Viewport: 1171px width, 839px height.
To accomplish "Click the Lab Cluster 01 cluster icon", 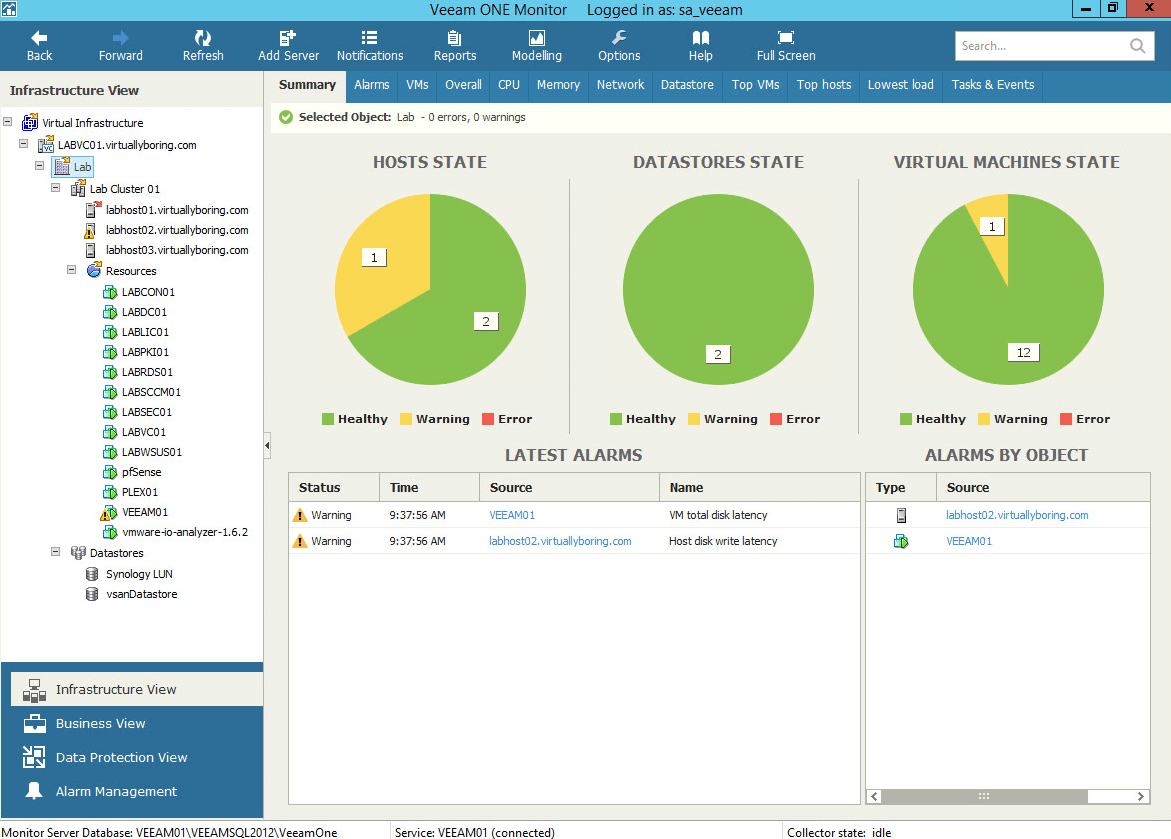I will [x=78, y=189].
